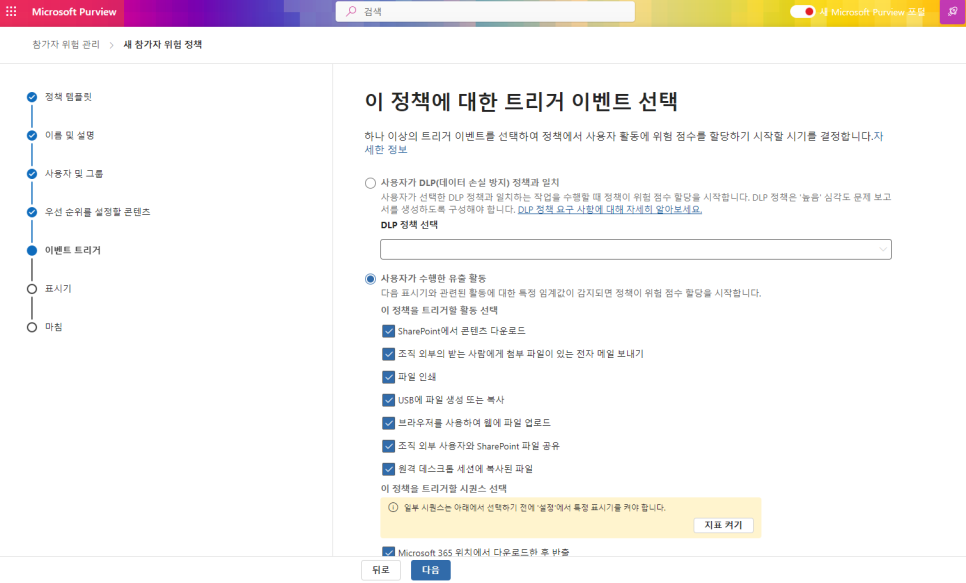Uncheck Microsoft 365 위치에서 다운로드한 후 반출

pos(388,552)
